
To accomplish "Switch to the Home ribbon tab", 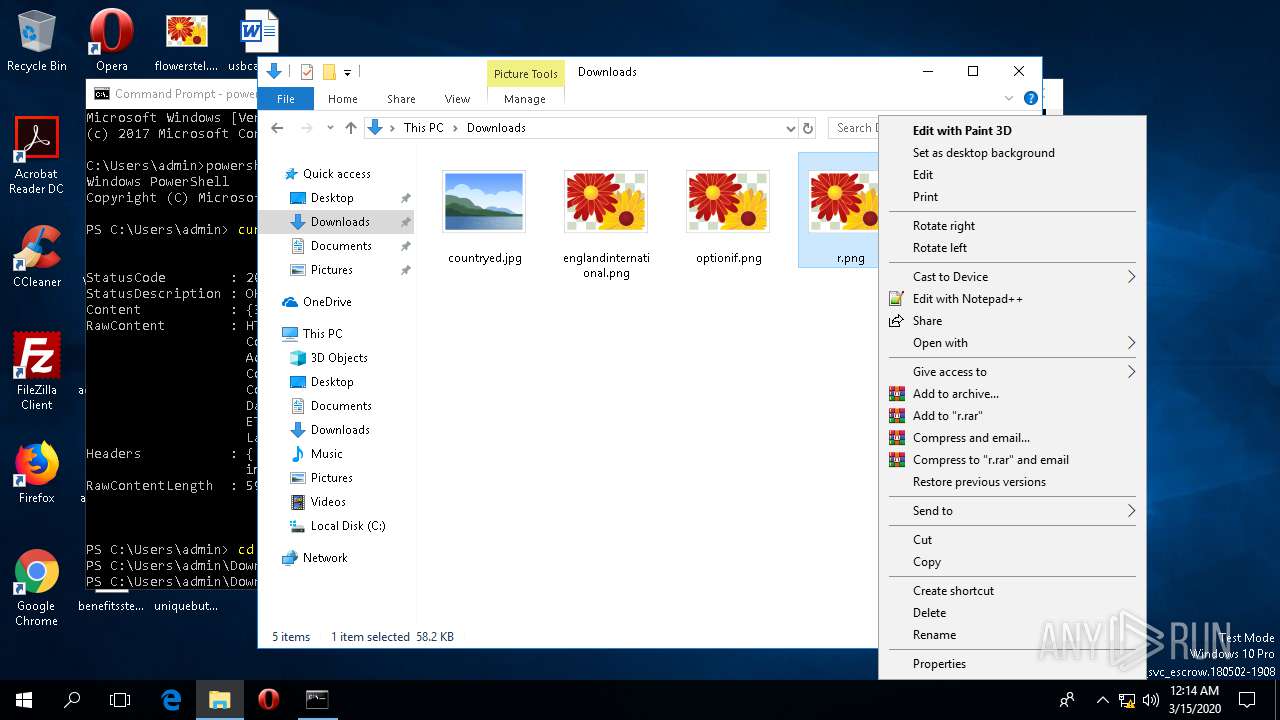I will (x=343, y=99).
